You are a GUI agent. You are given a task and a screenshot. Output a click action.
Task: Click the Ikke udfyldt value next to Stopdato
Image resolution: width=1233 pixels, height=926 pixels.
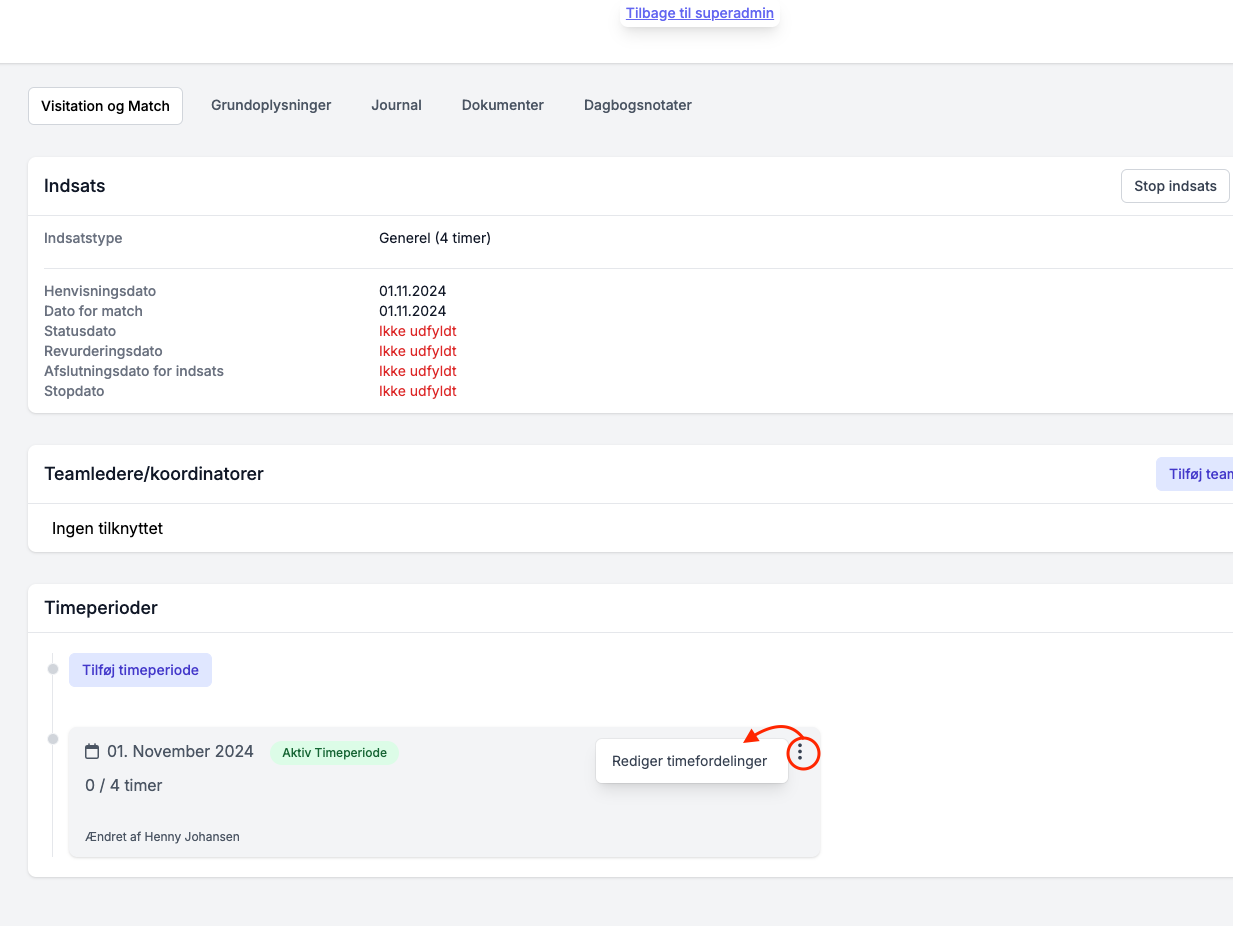point(418,391)
